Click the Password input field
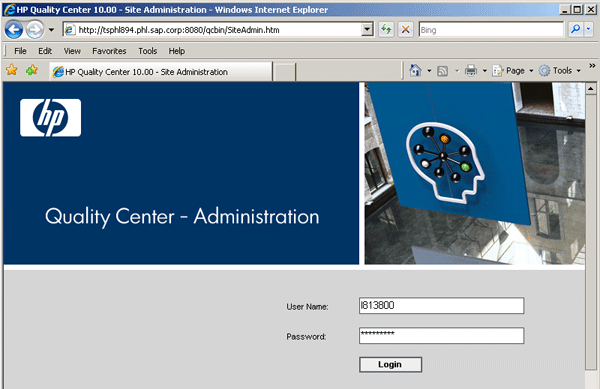The image size is (600, 389). pos(441,335)
